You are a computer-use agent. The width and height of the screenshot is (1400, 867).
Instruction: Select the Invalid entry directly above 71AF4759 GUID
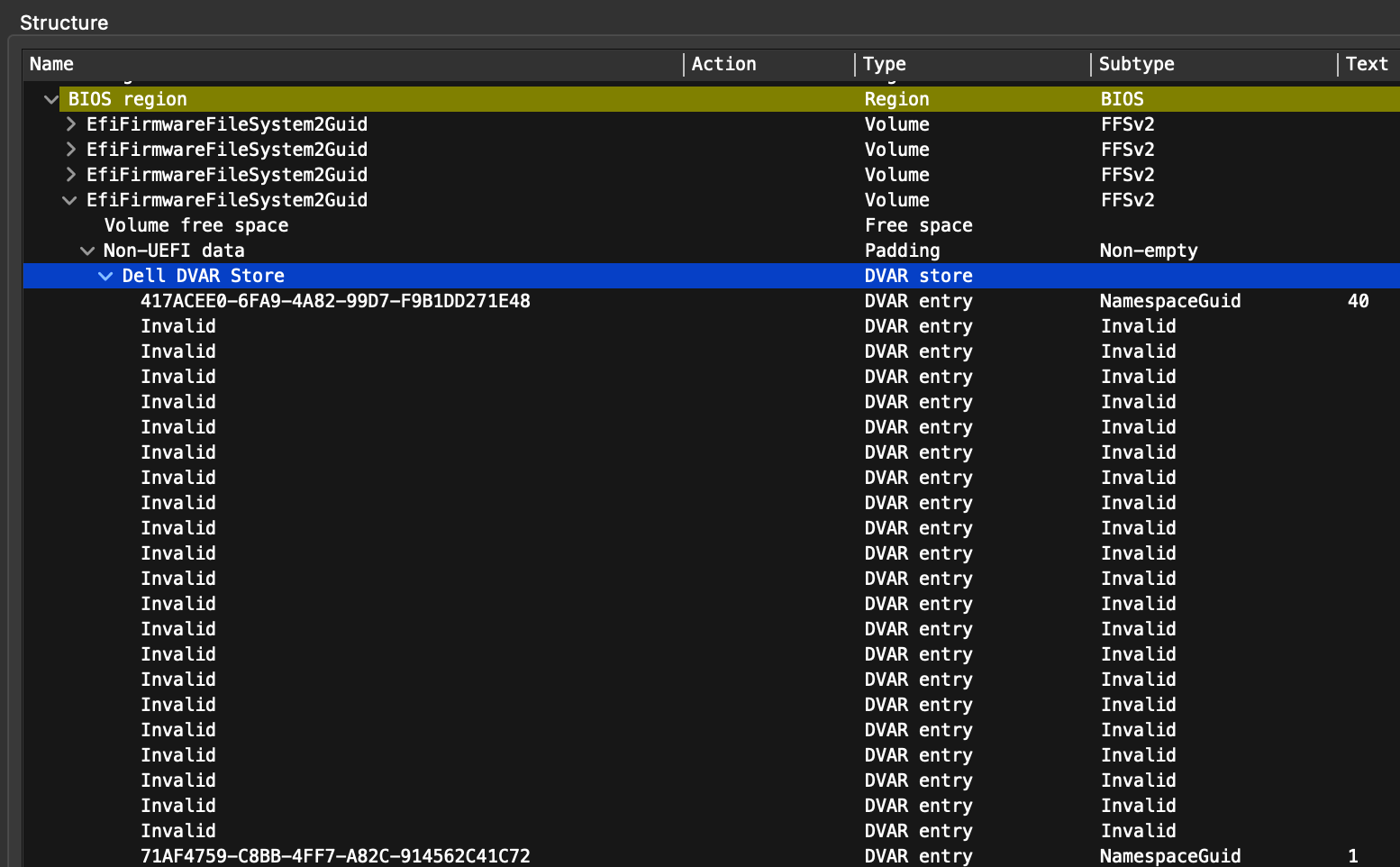click(x=178, y=831)
